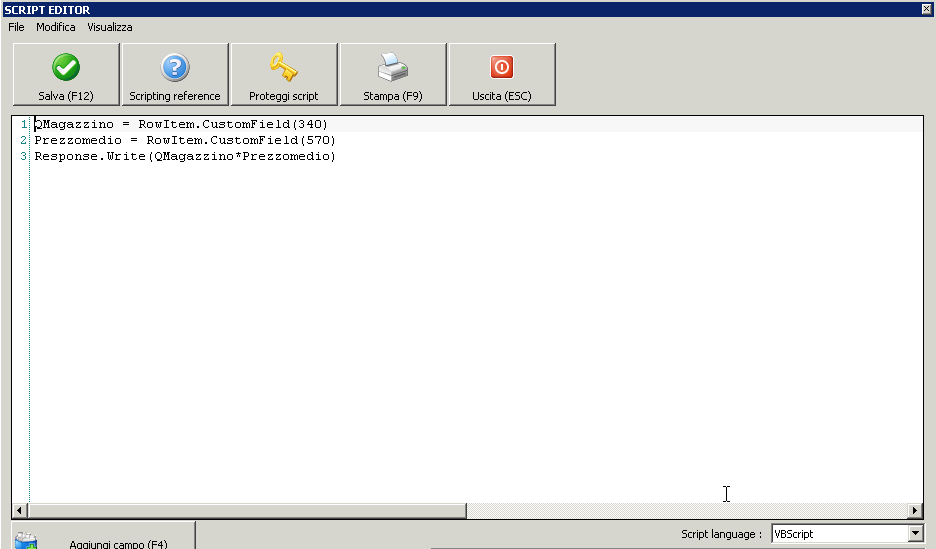This screenshot has height=549, width=936.
Task: Click the red Uscita (ESC) exit button
Action: 501,74
